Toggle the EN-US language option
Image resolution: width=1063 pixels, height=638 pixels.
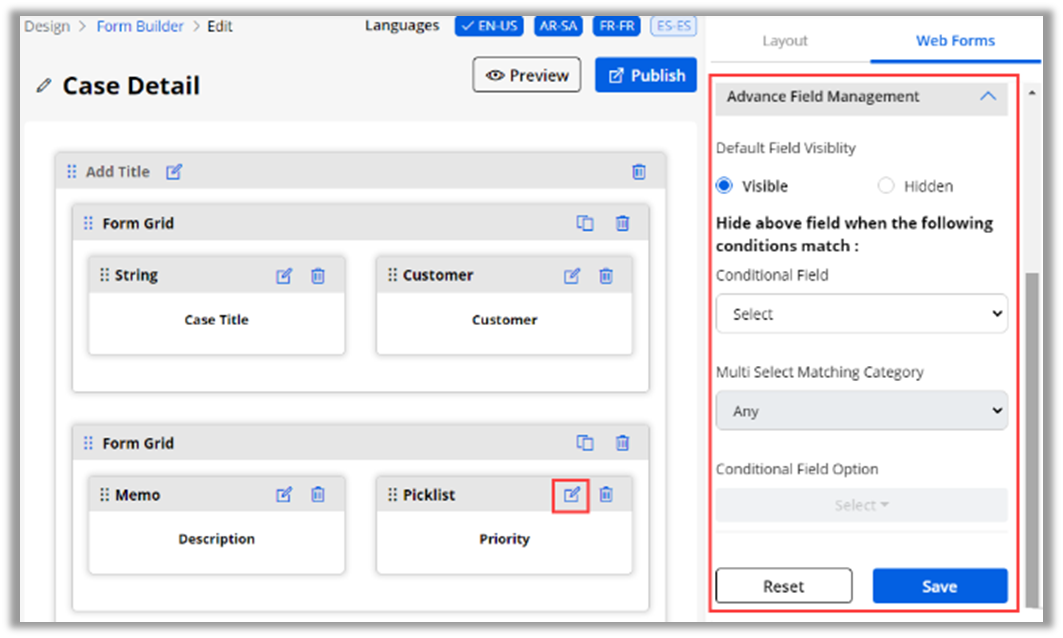click(489, 26)
